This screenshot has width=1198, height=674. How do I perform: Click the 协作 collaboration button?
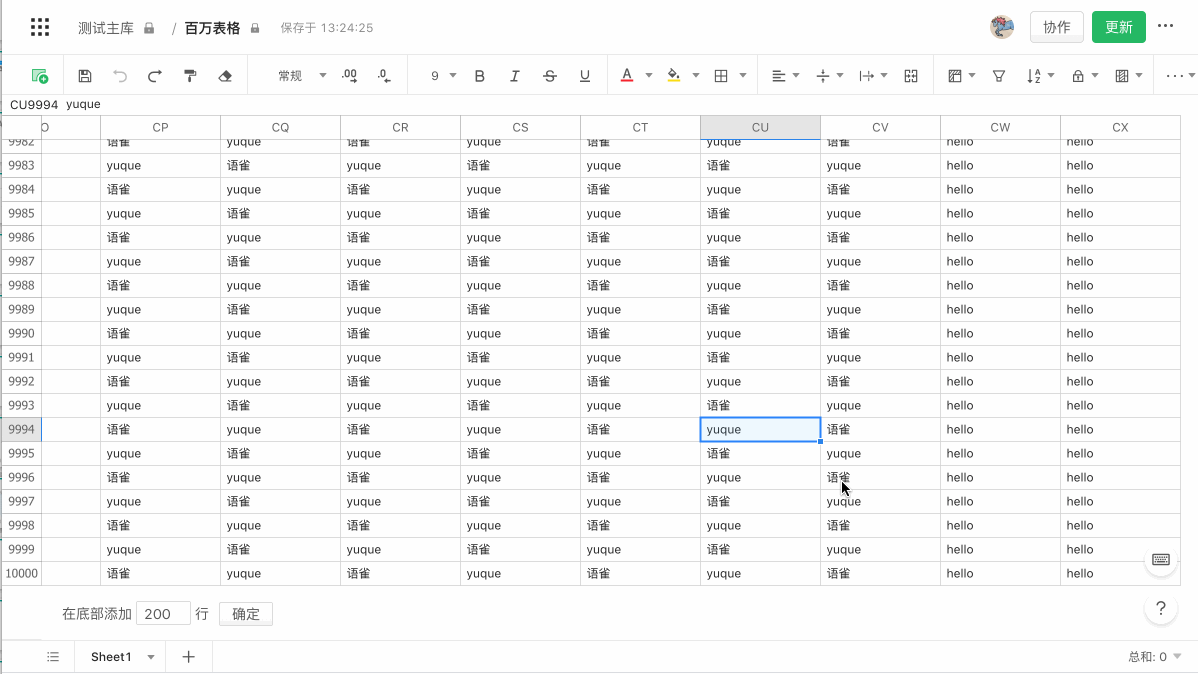(1057, 27)
